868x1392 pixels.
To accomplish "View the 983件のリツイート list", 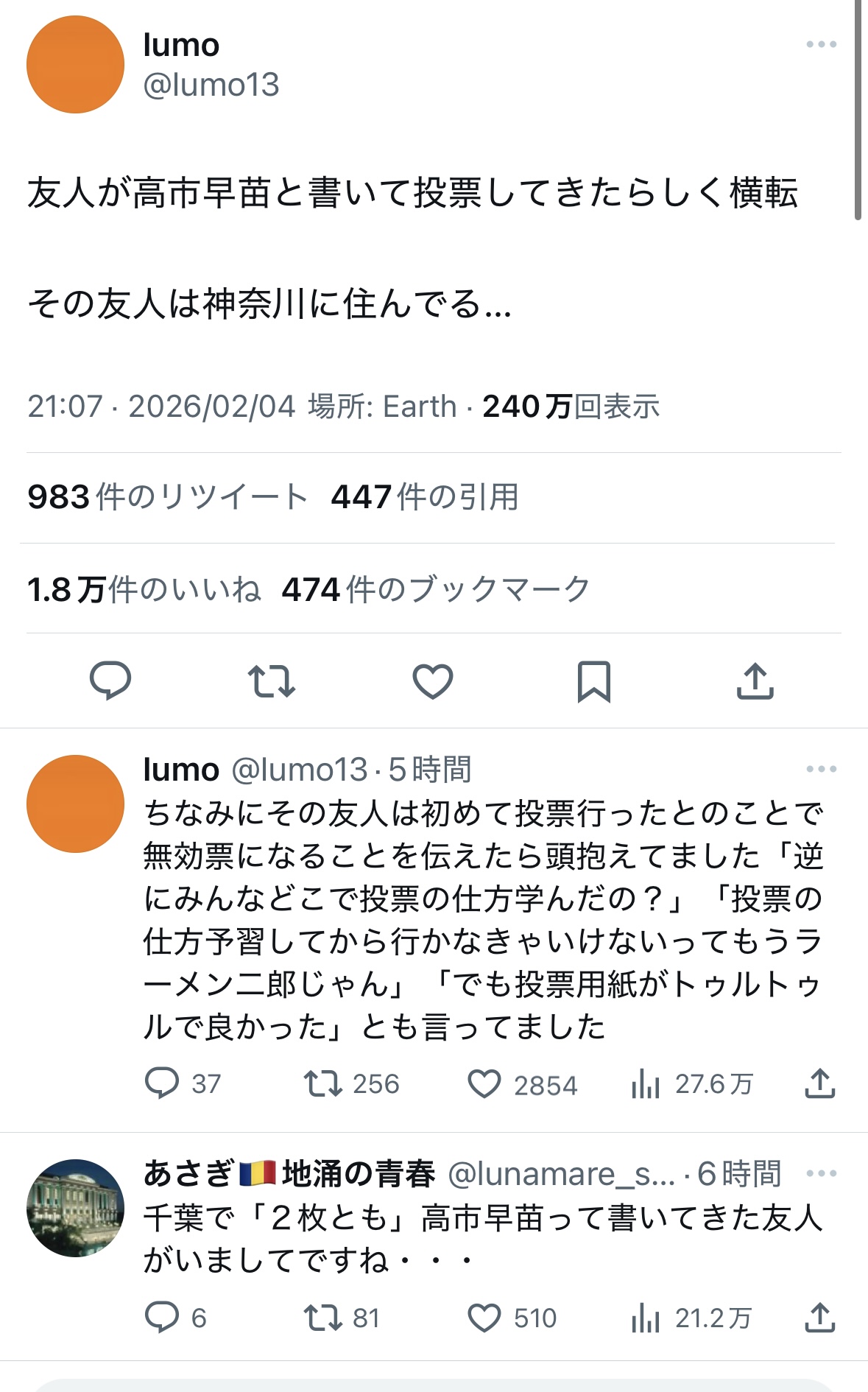I will tap(167, 497).
